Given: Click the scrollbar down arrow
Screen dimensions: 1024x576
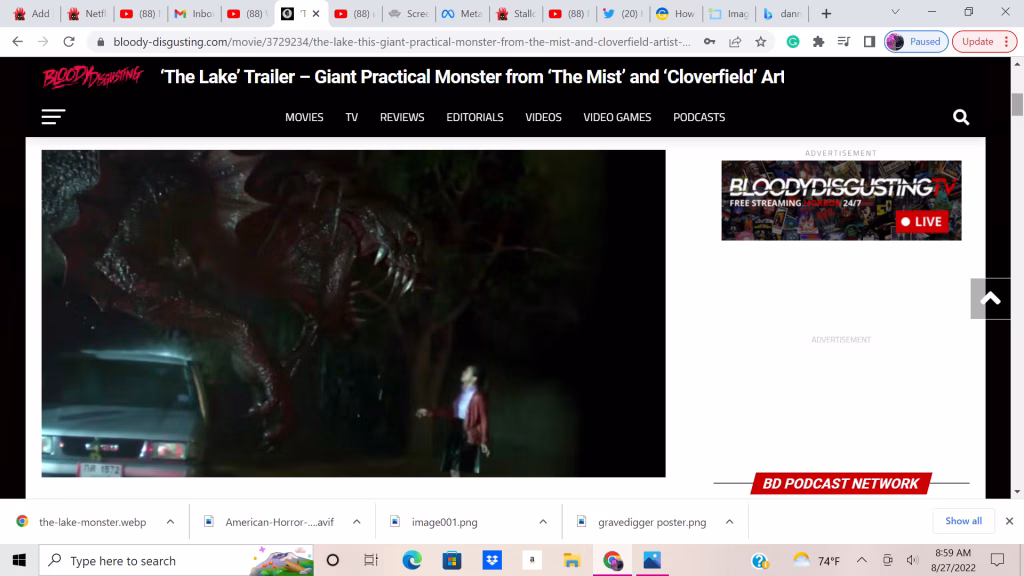Looking at the screenshot, I should [x=1017, y=492].
